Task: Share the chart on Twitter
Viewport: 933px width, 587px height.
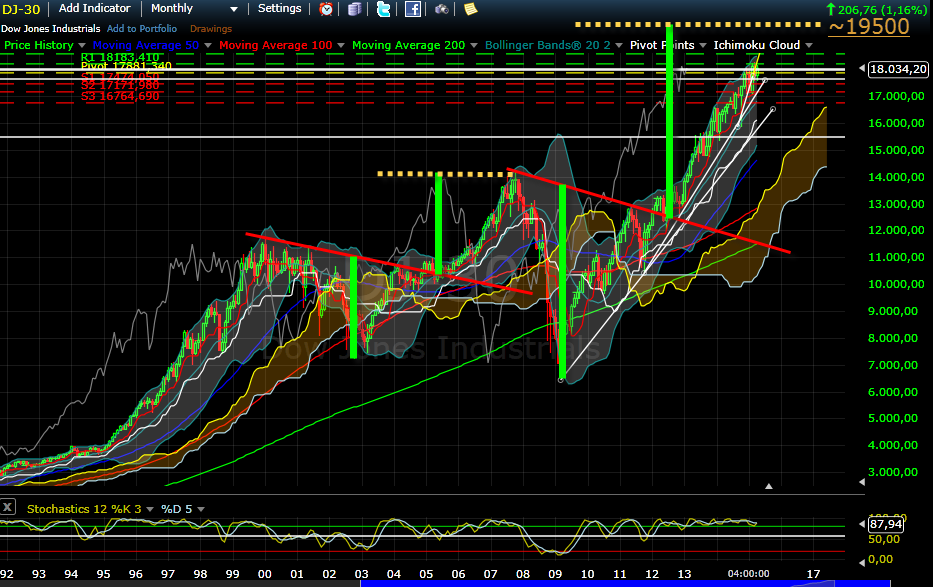Action: [x=384, y=9]
